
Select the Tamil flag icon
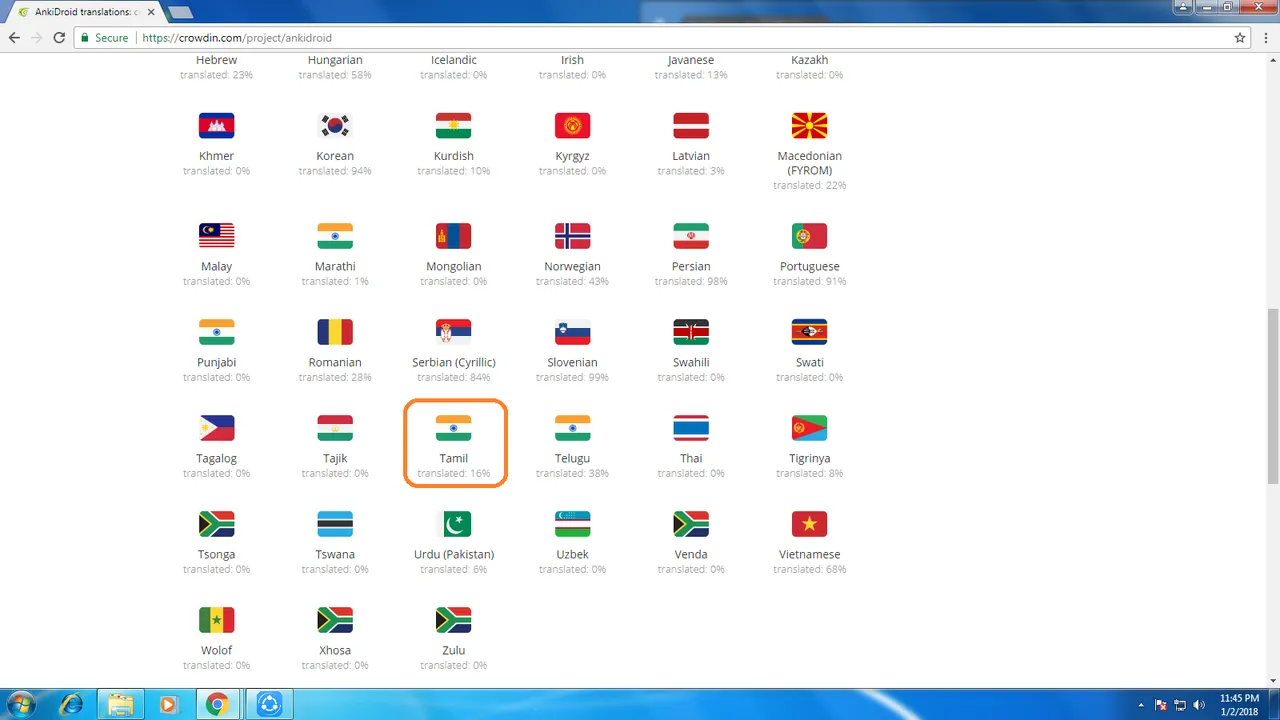(454, 428)
